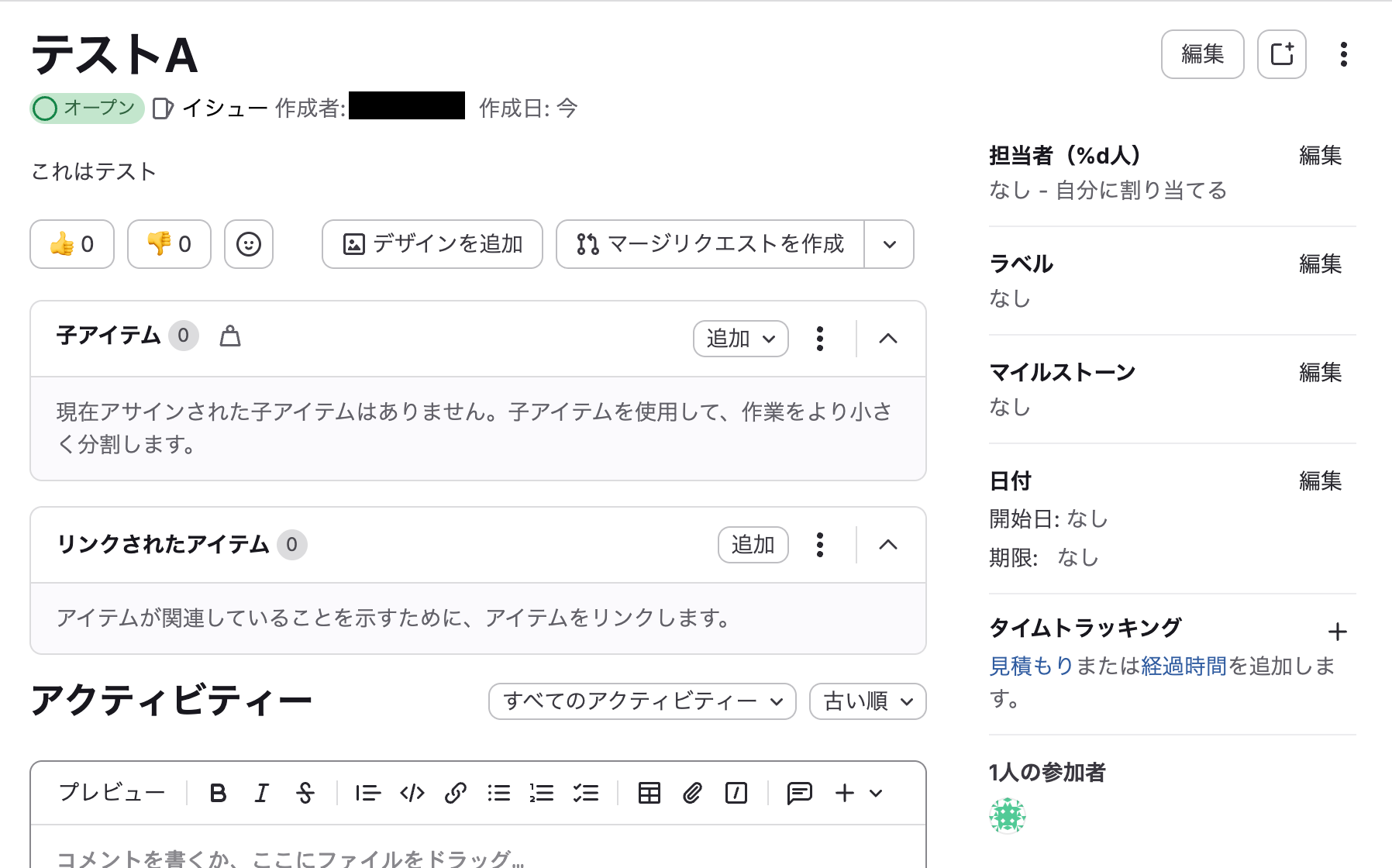The width and height of the screenshot is (1392, 868).
Task: Open the more editor options plus dropdown
Action: click(x=859, y=793)
